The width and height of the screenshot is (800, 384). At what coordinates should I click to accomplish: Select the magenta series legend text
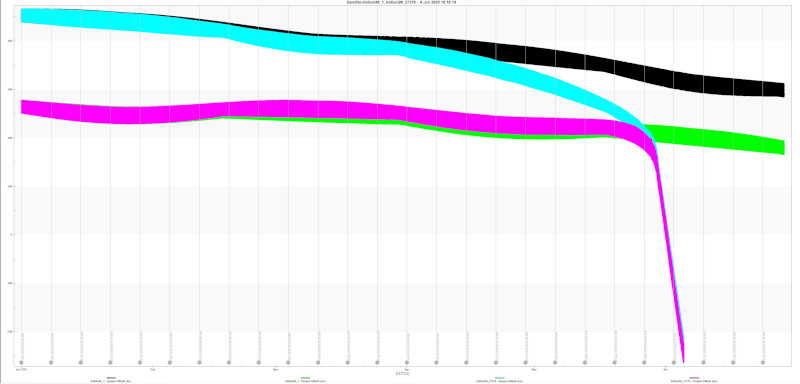tap(694, 381)
